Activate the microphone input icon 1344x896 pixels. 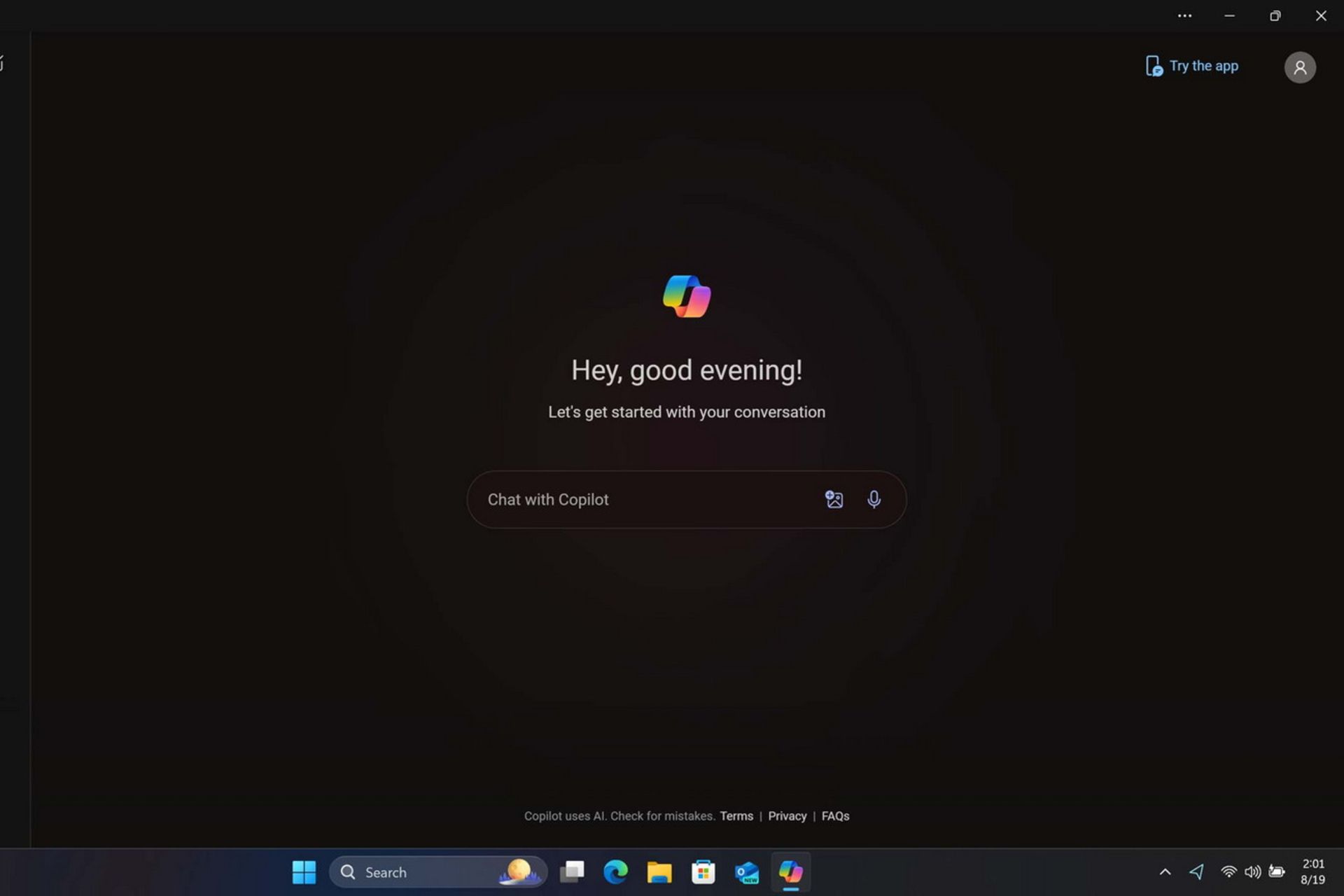[873, 499]
